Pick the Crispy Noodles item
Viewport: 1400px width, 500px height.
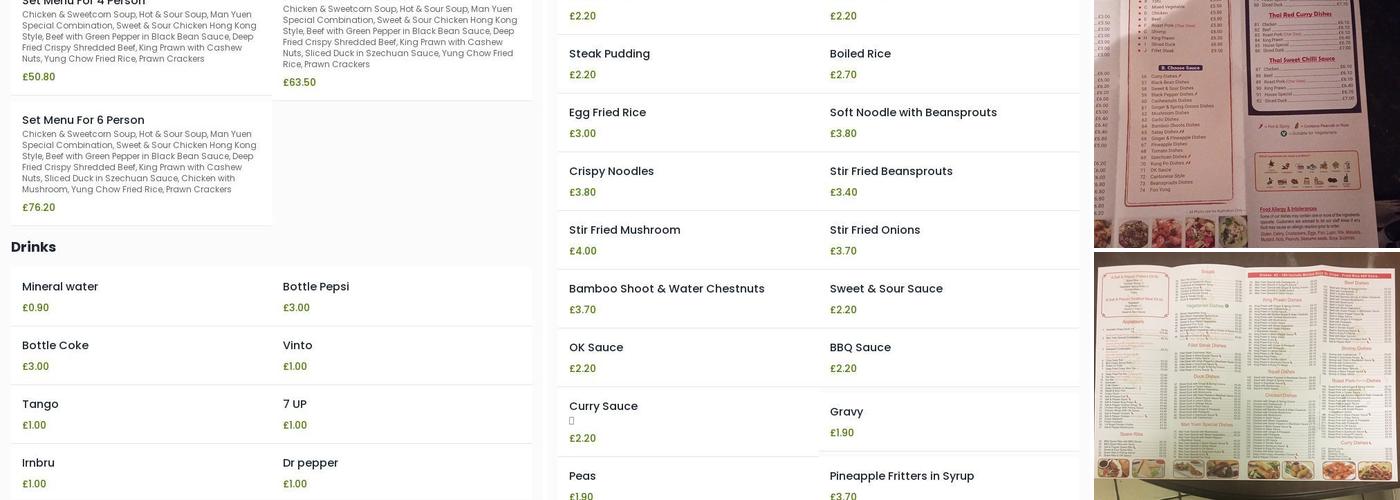click(x=611, y=172)
